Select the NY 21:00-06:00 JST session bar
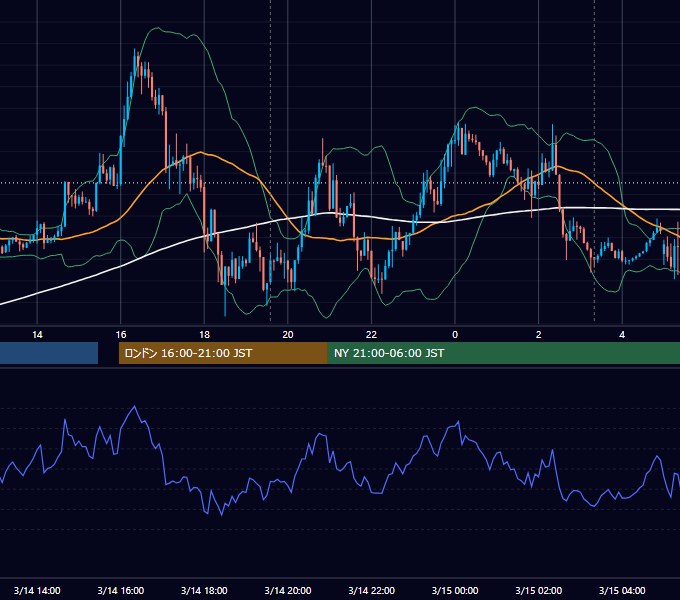The width and height of the screenshot is (680, 600). (503, 353)
